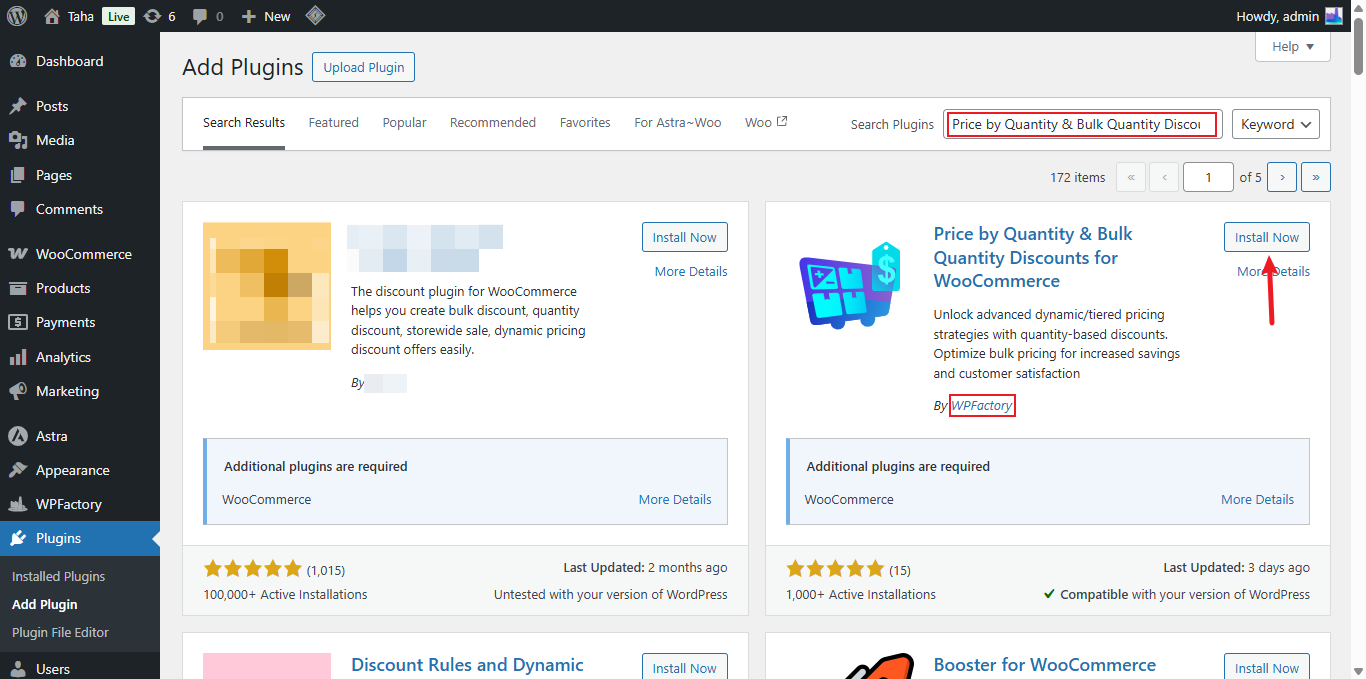The image size is (1366, 679).
Task: Click the home icon next to Taha
Action: pos(52,16)
